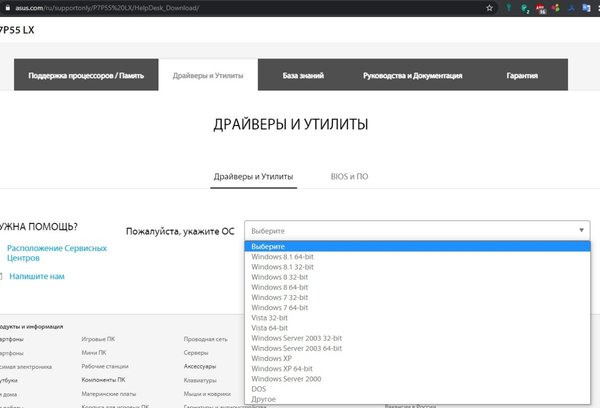The width and height of the screenshot is (600, 408).
Task: Select the Драйверы и Утилиты top tab
Action: pos(208,75)
